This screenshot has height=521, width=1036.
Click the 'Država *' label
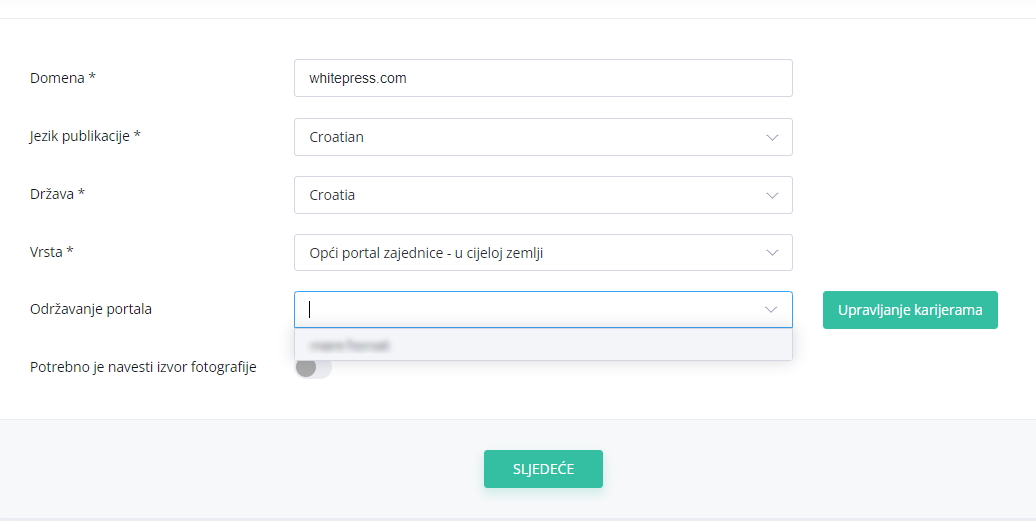[x=57, y=194]
